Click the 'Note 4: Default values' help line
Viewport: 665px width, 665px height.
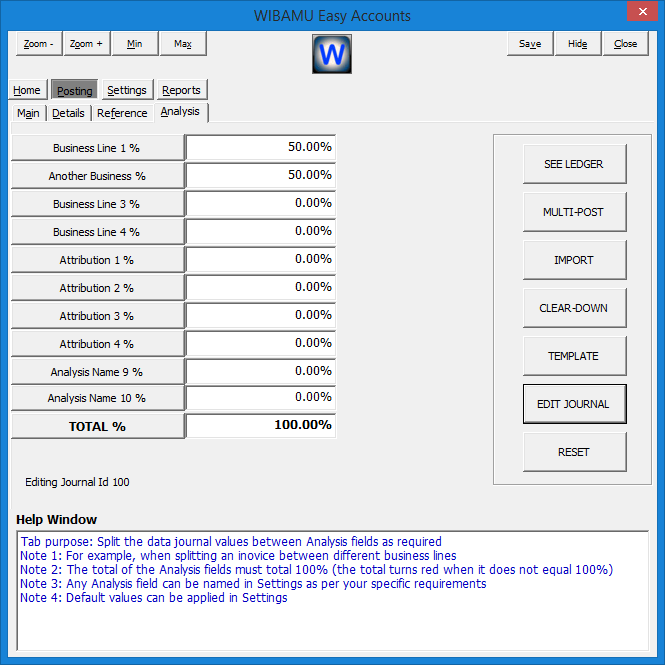click(154, 598)
